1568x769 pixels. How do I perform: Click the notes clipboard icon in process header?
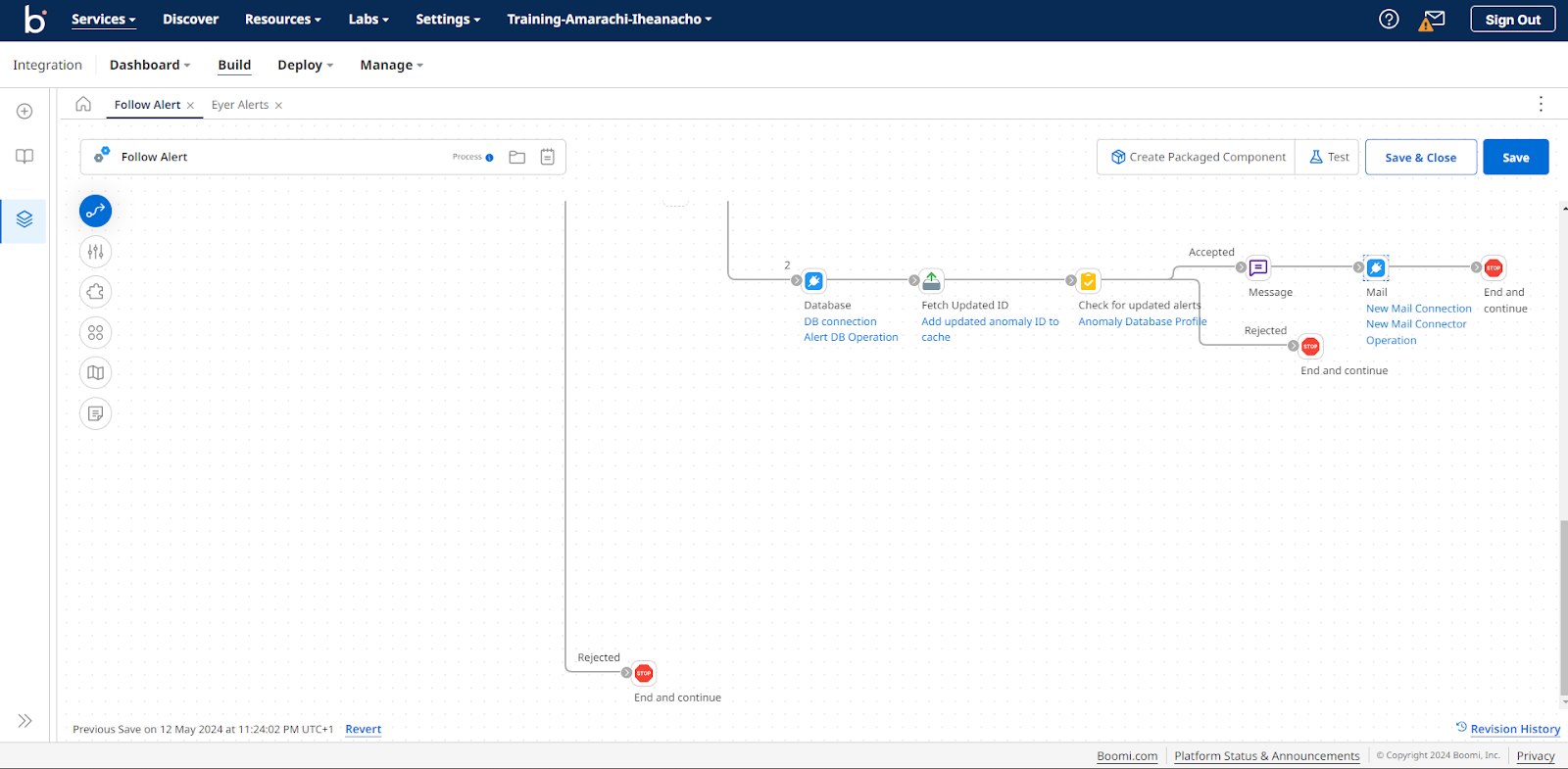tap(548, 157)
